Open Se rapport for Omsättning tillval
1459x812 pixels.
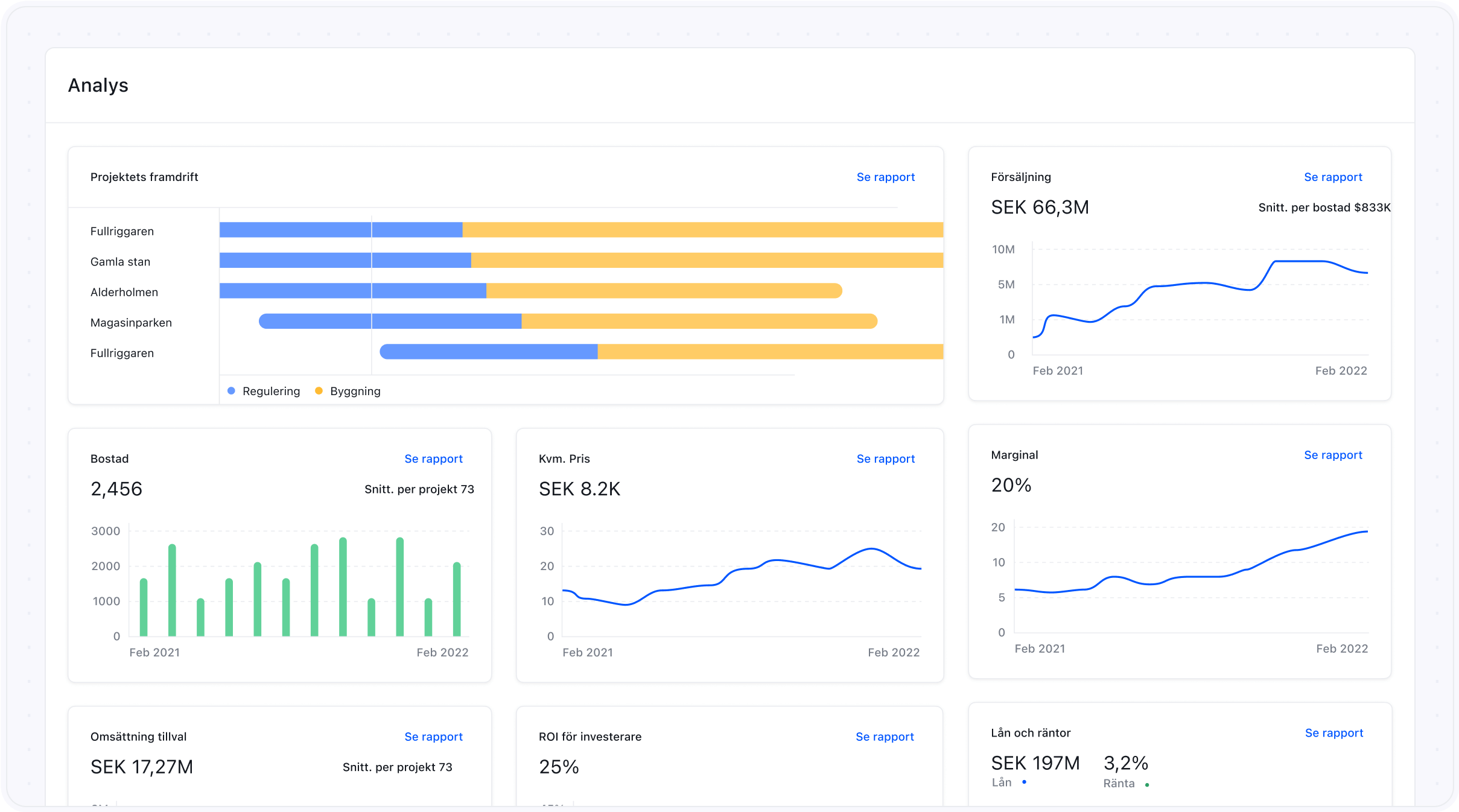tap(433, 737)
